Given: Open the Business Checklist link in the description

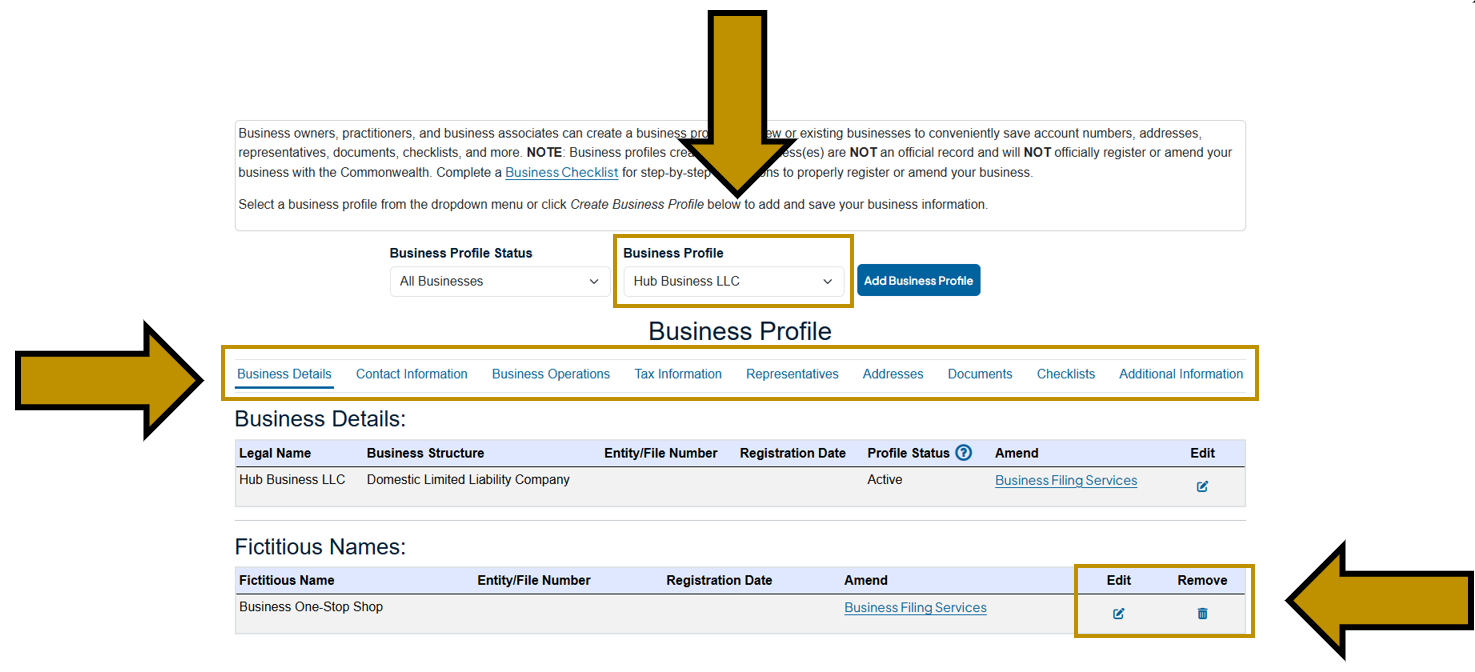Looking at the screenshot, I should coord(561,171).
